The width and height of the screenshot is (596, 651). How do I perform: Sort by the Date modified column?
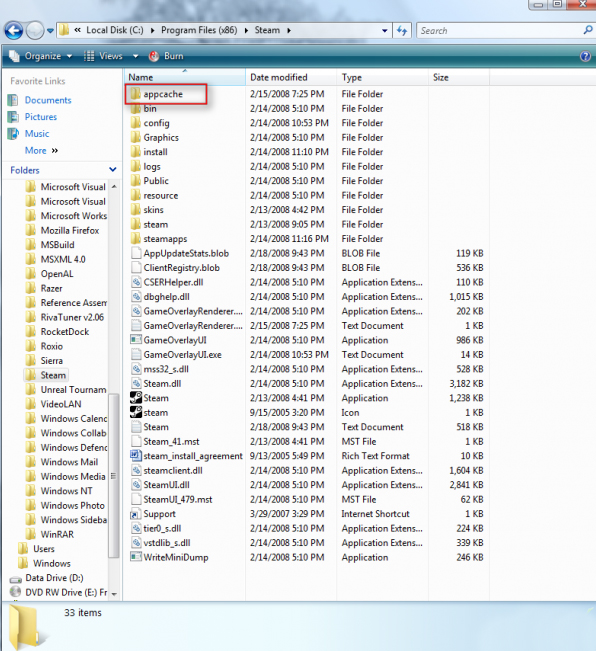click(x=291, y=77)
